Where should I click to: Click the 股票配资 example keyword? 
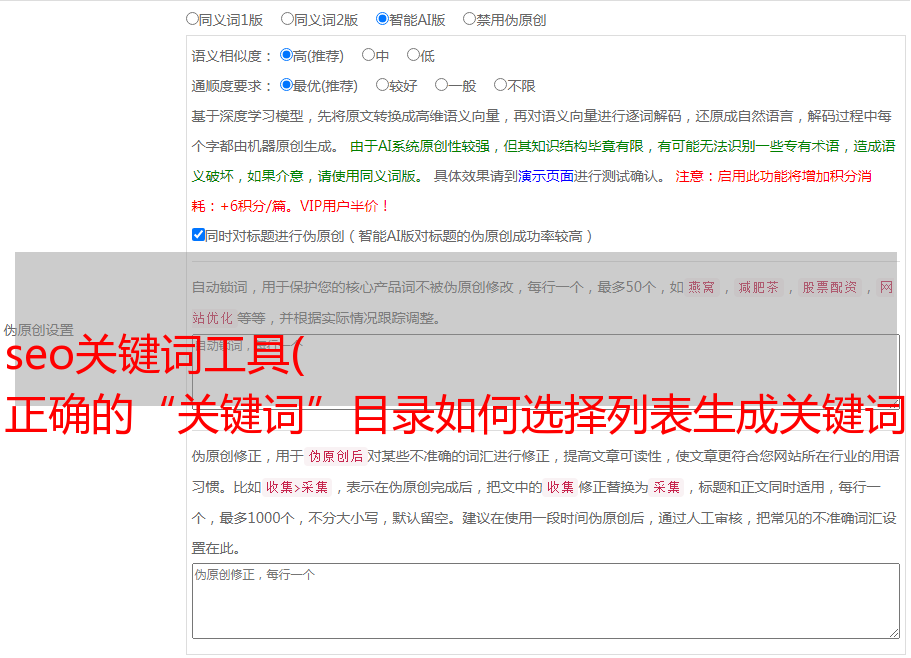point(830,287)
